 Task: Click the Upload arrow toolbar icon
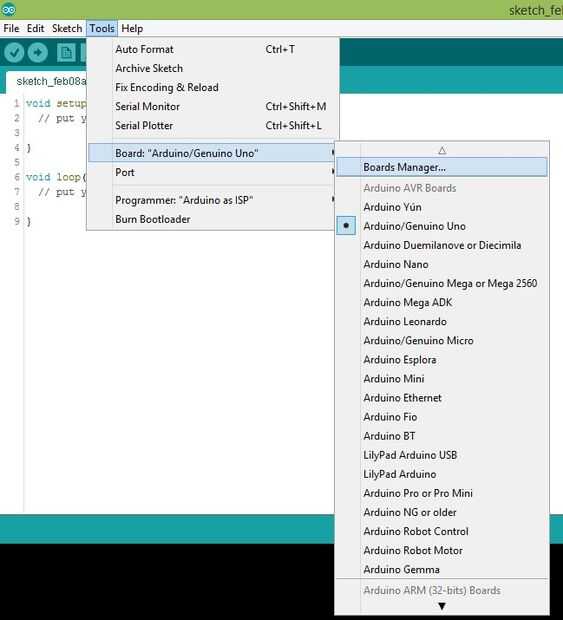[38, 52]
